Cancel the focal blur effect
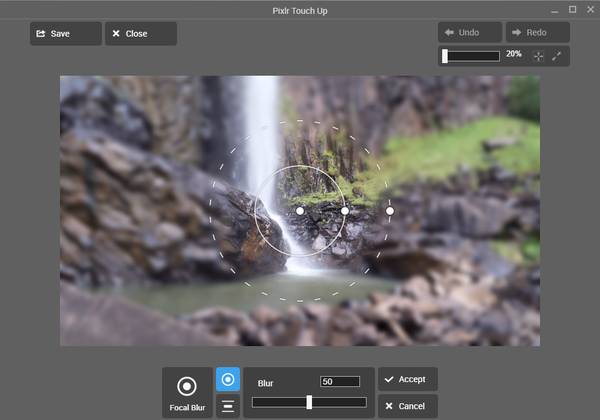 [408, 406]
